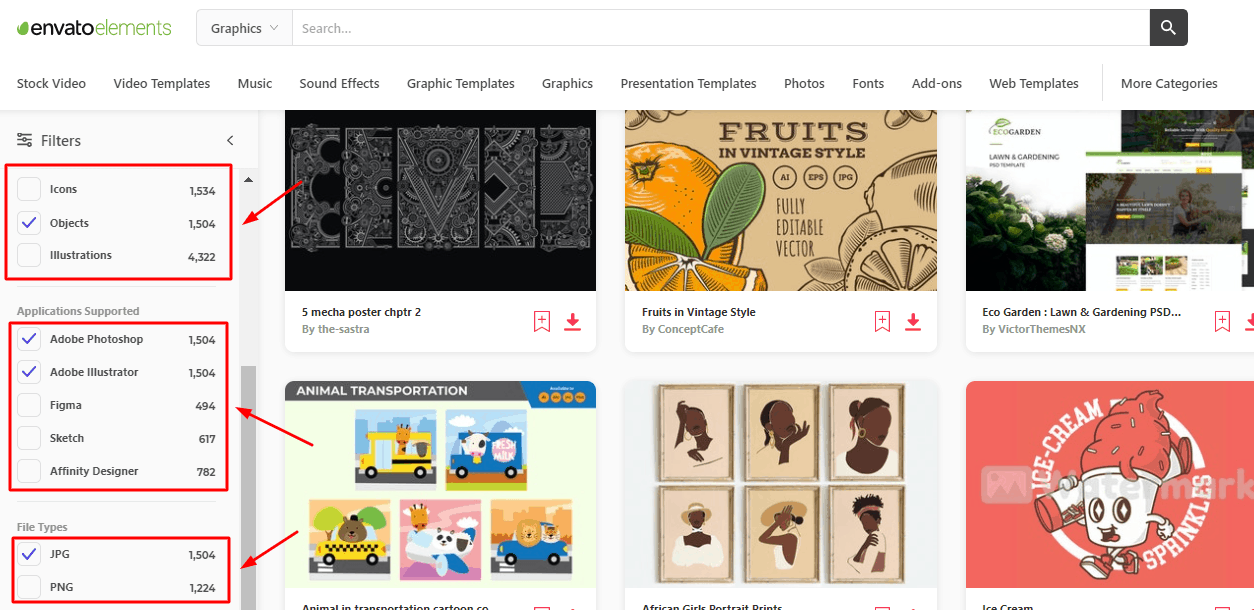Uncheck the Objects filter checkbox

30,223
